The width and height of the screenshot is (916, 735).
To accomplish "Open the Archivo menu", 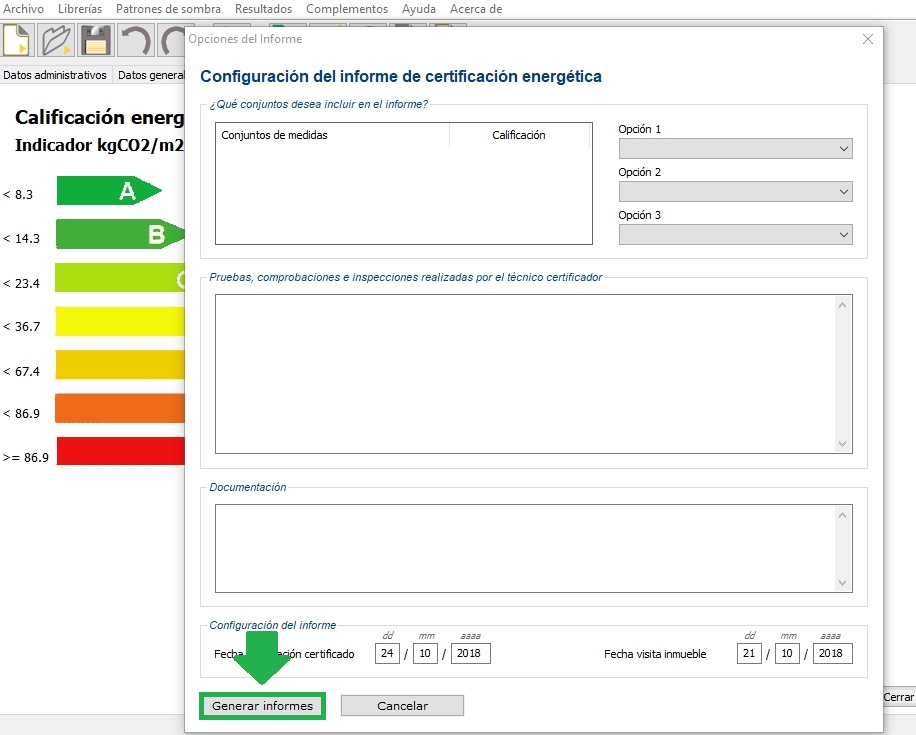I will pyautogui.click(x=24, y=9).
